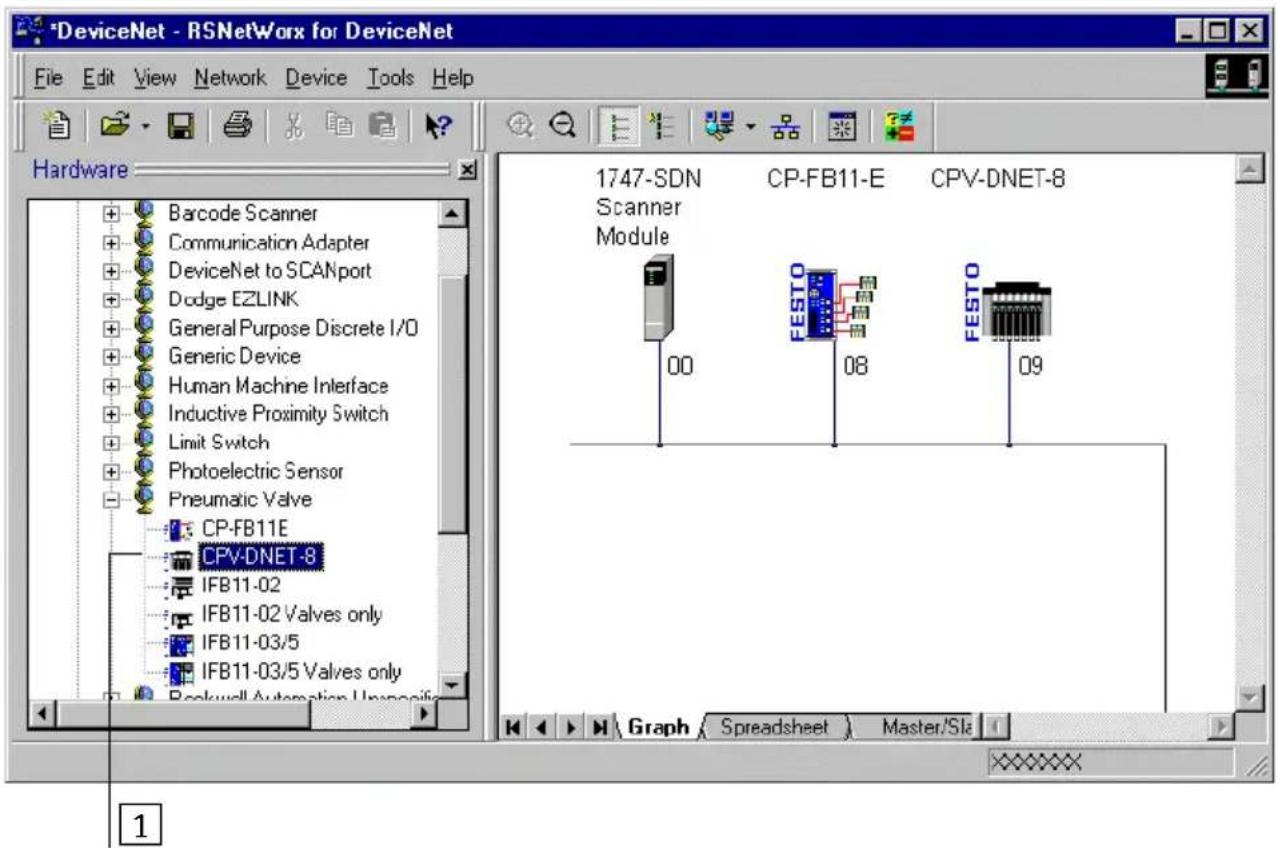Open the Help menu
This screenshot has height=848, width=1278.
pyautogui.click(x=453, y=77)
